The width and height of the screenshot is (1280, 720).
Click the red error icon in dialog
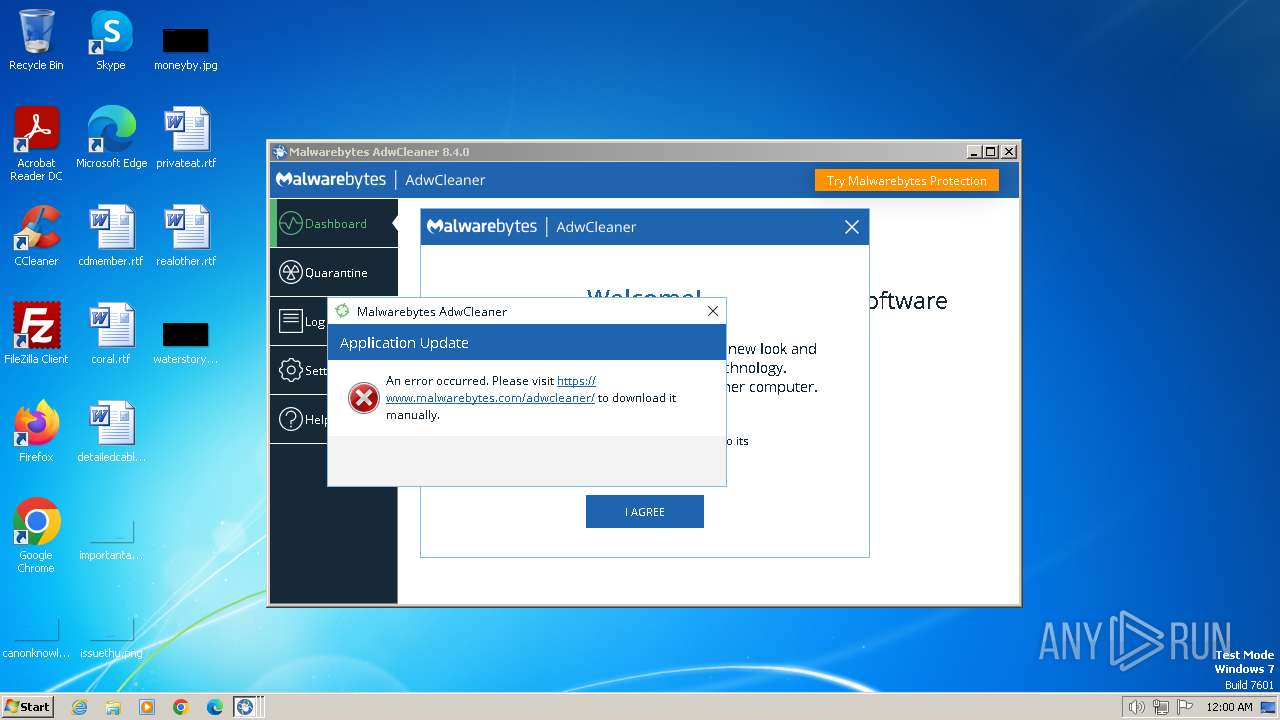(363, 398)
